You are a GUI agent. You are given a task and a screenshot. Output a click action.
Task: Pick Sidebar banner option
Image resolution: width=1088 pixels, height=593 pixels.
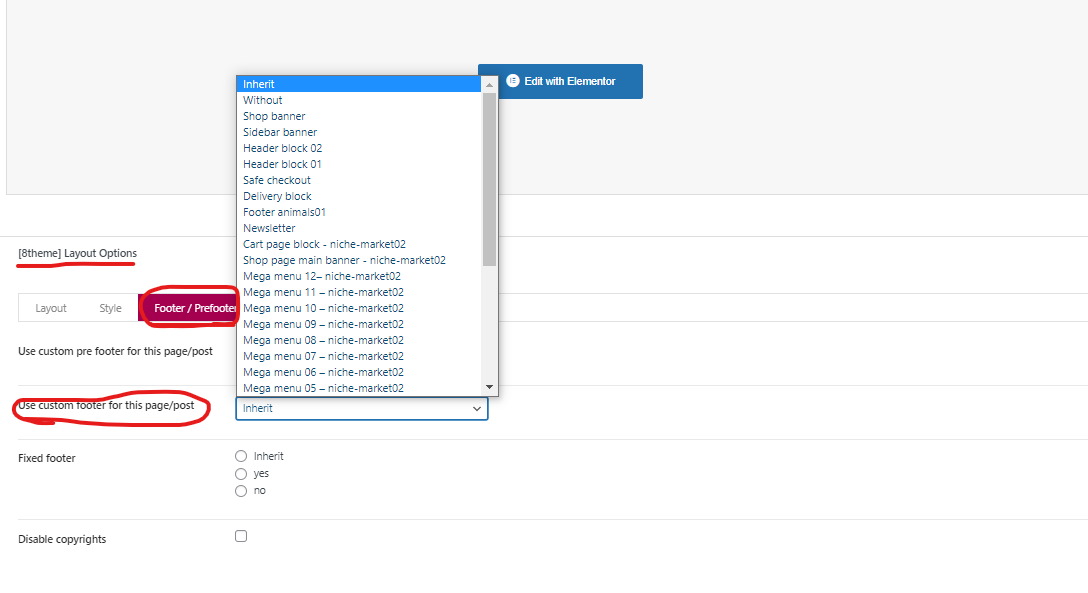click(x=359, y=132)
